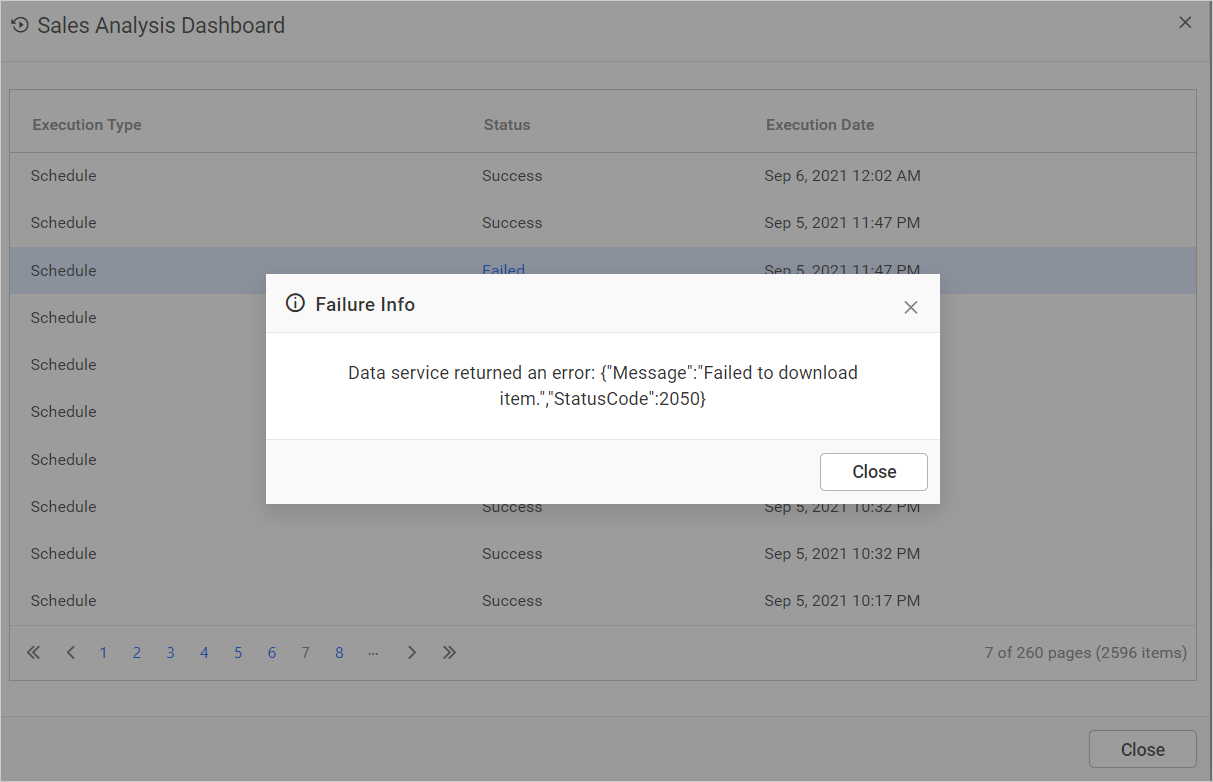This screenshot has height=782, width=1213.
Task: Close the Failure Info dialog with X
Action: pyautogui.click(x=910, y=307)
